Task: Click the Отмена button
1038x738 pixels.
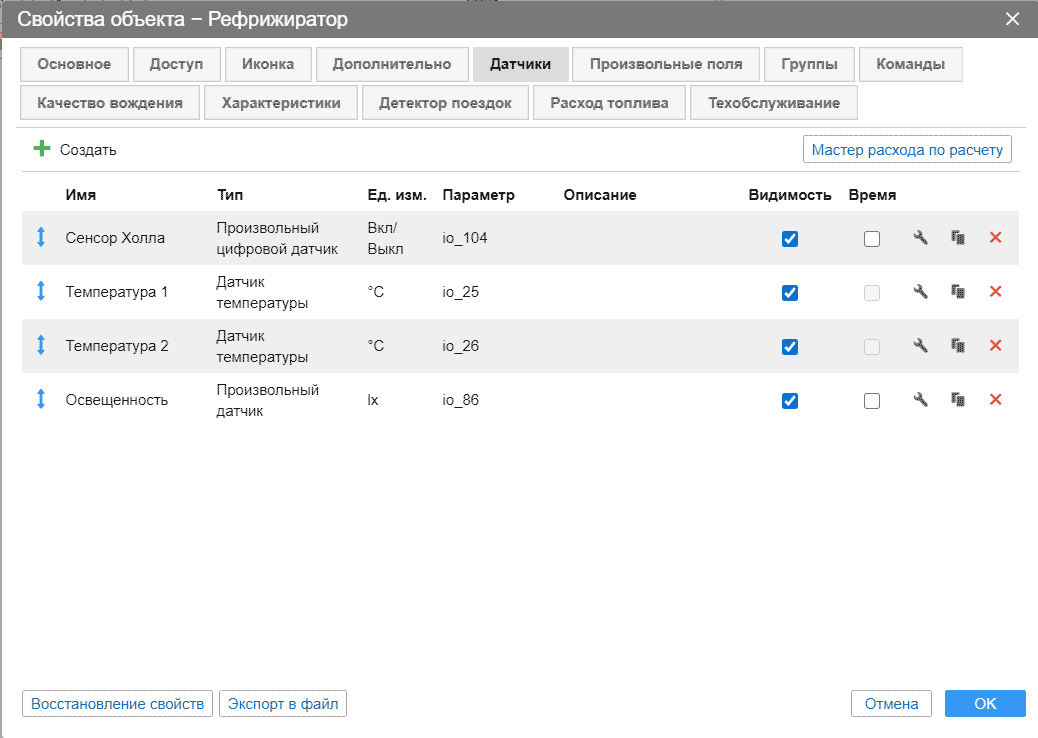Action: click(x=891, y=704)
